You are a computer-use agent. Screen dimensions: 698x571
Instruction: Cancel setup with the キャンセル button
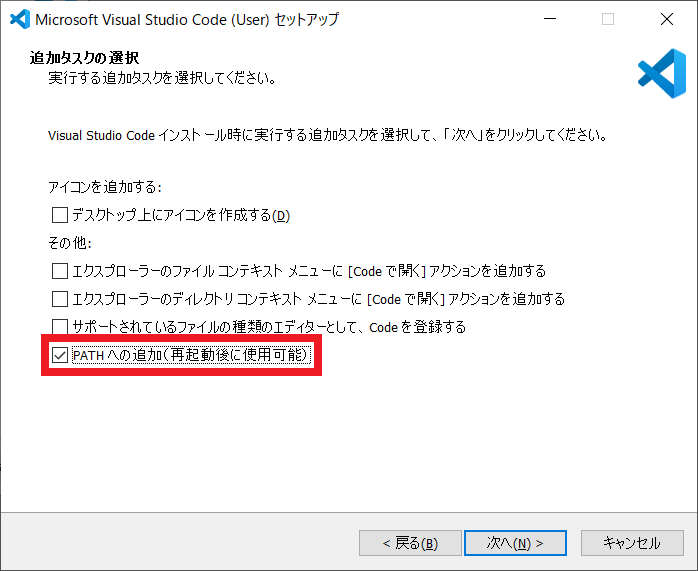[632, 543]
